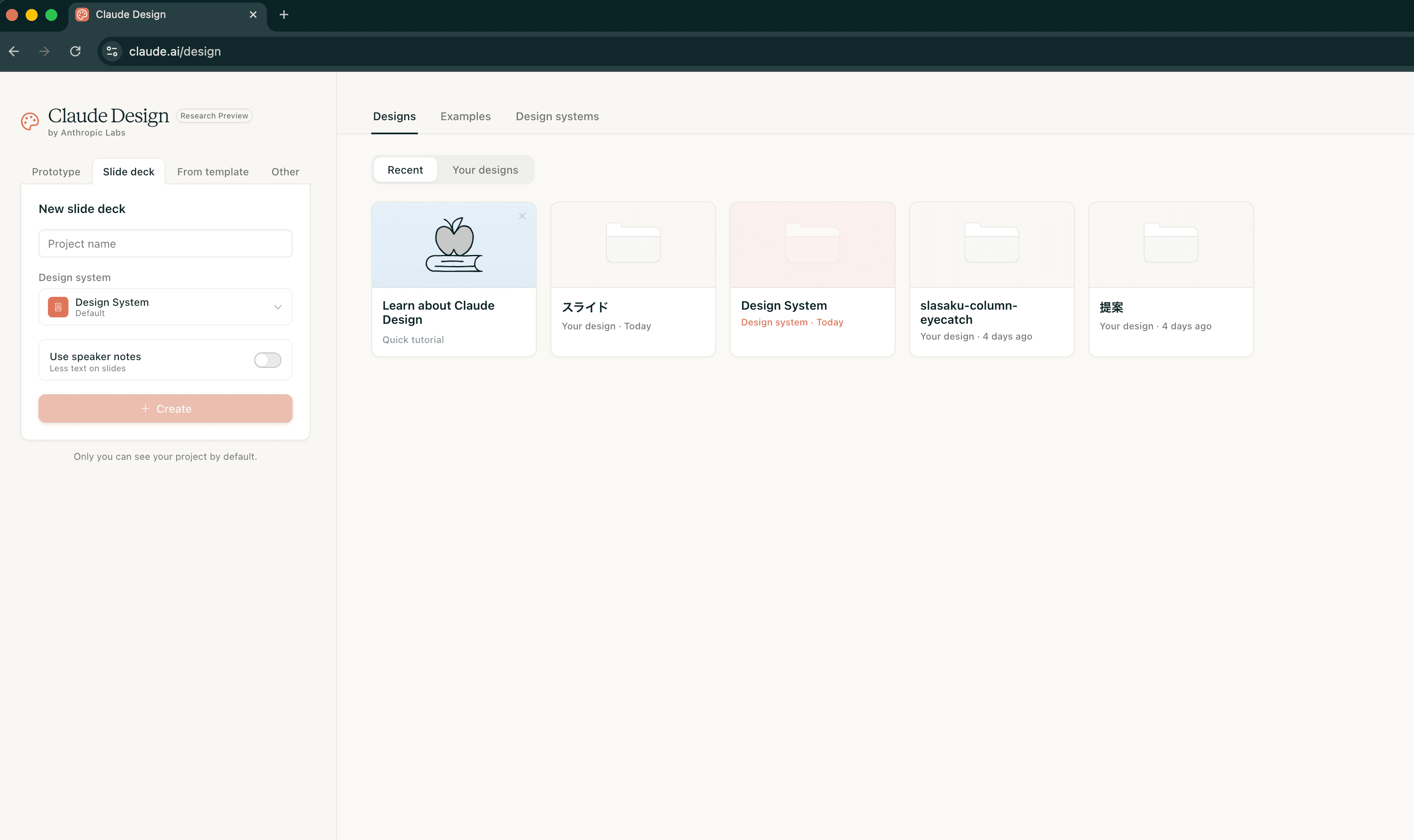
Task: Expand the Design system dropdown chevron
Action: (278, 307)
